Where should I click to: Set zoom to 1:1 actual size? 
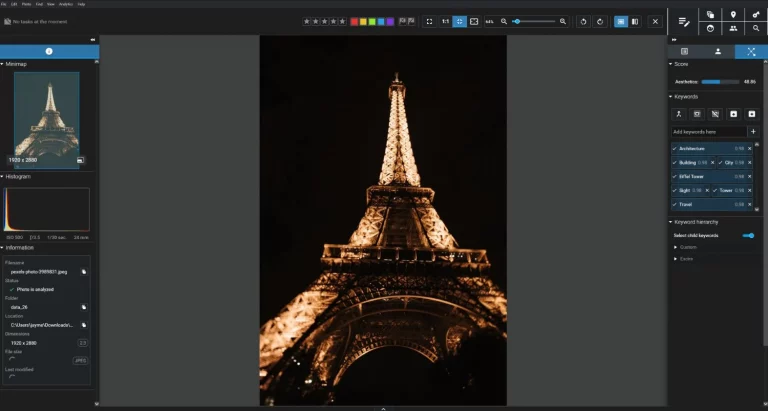coord(445,21)
